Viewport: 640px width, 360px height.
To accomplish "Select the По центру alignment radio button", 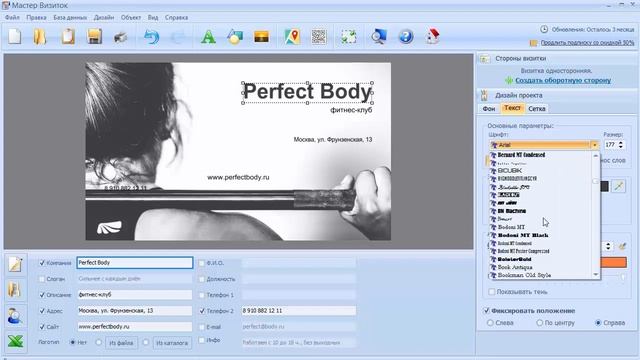I will point(540,323).
